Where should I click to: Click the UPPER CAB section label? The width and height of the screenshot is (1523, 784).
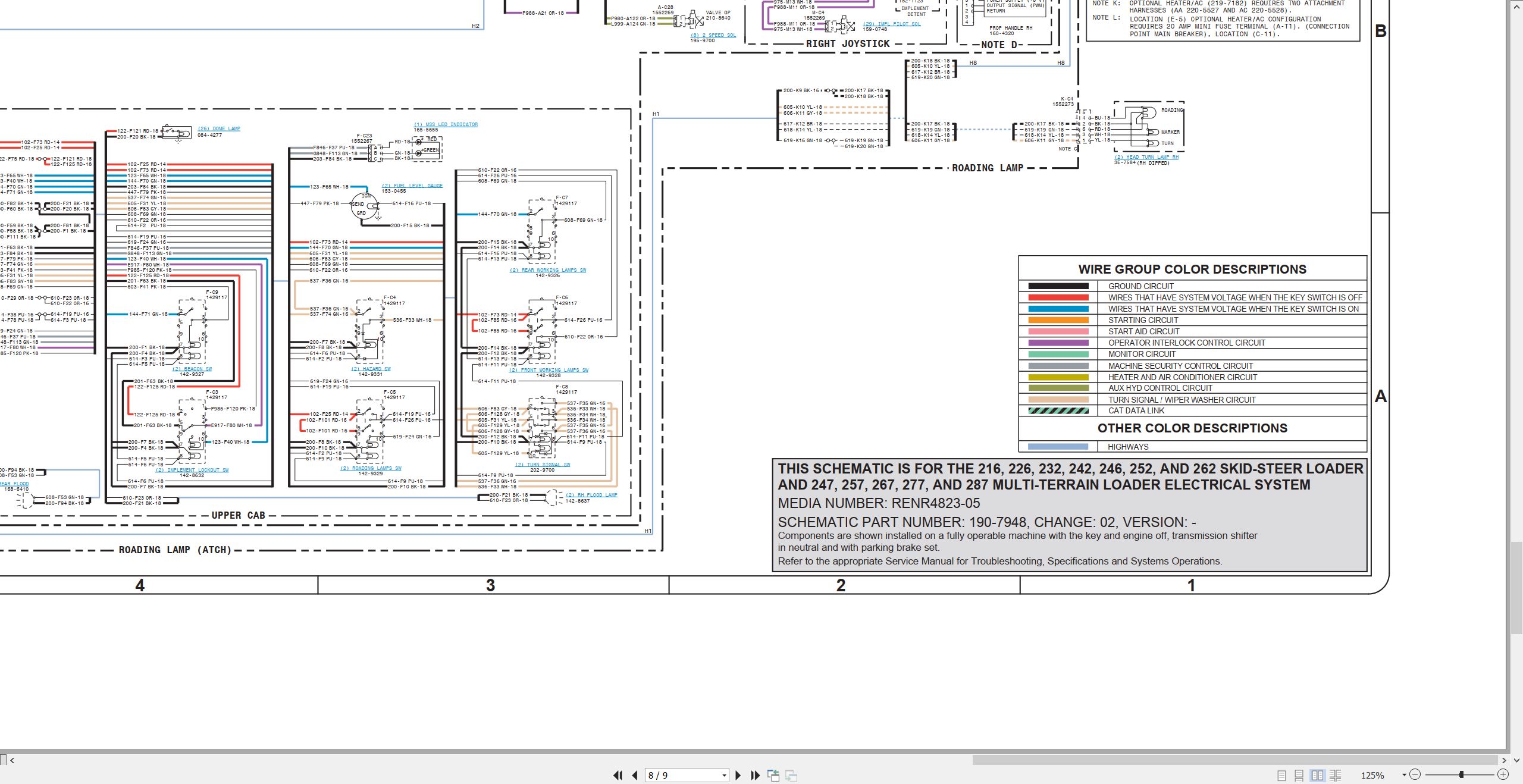(x=239, y=515)
